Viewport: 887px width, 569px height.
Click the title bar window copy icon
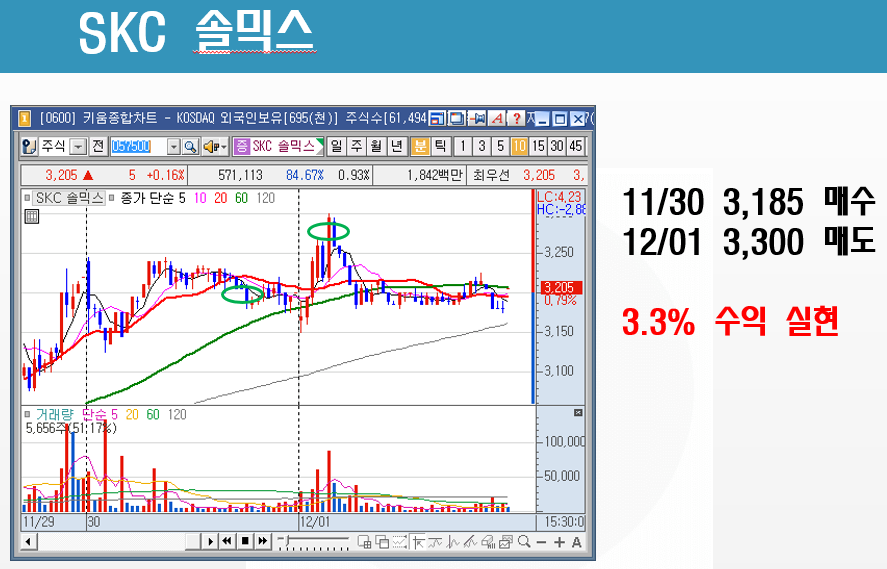(x=457, y=118)
